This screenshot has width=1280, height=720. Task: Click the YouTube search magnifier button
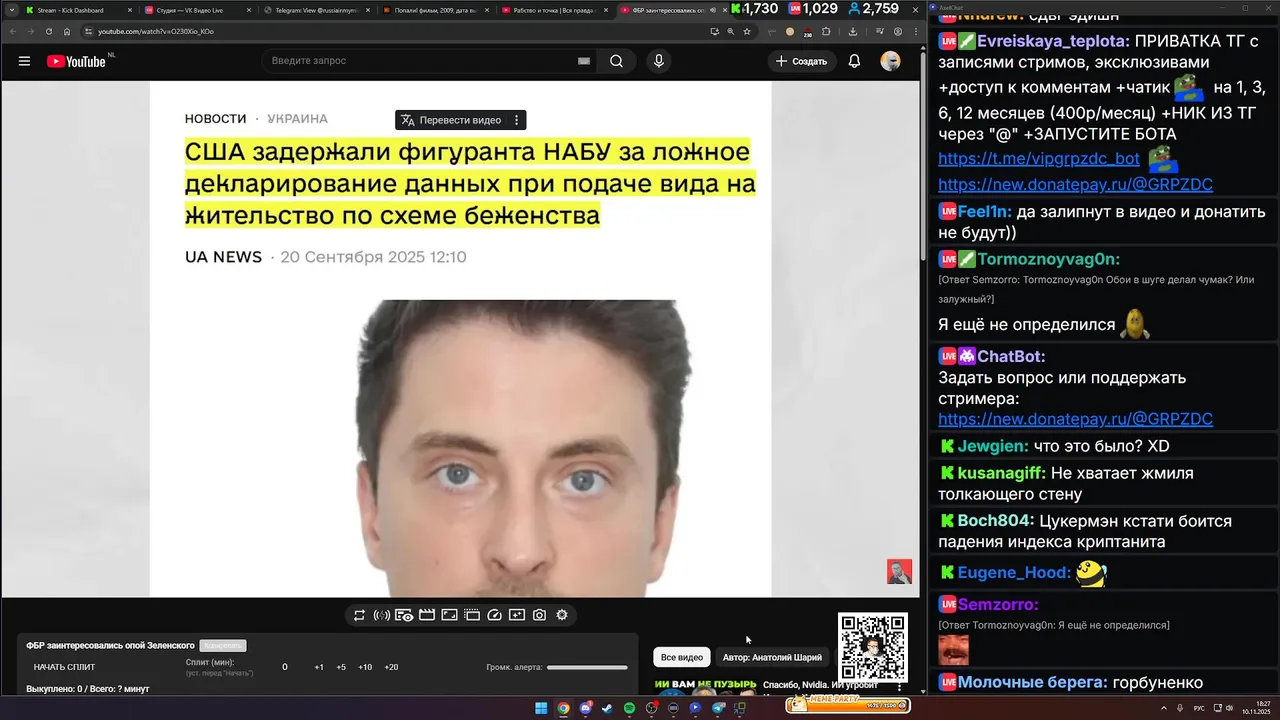point(617,61)
